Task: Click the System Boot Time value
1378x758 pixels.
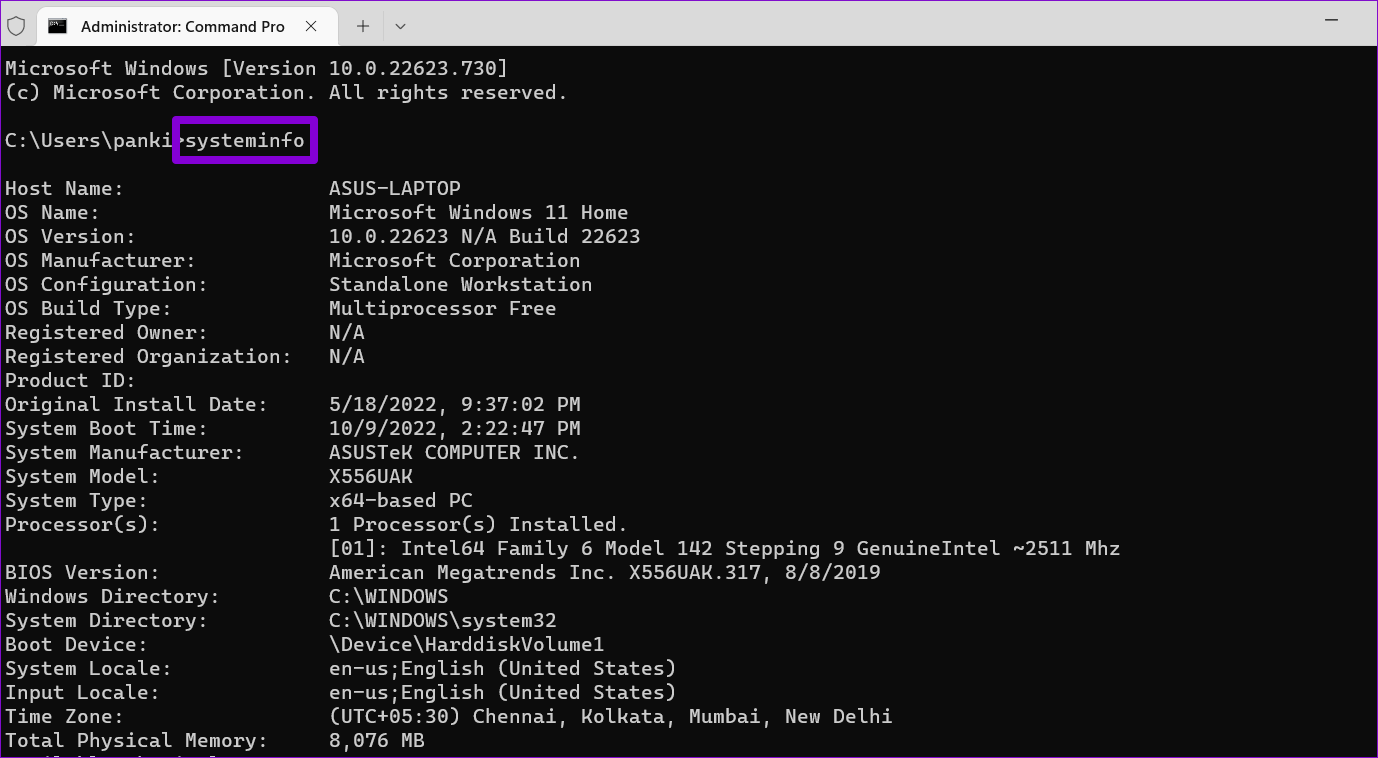Action: point(454,428)
